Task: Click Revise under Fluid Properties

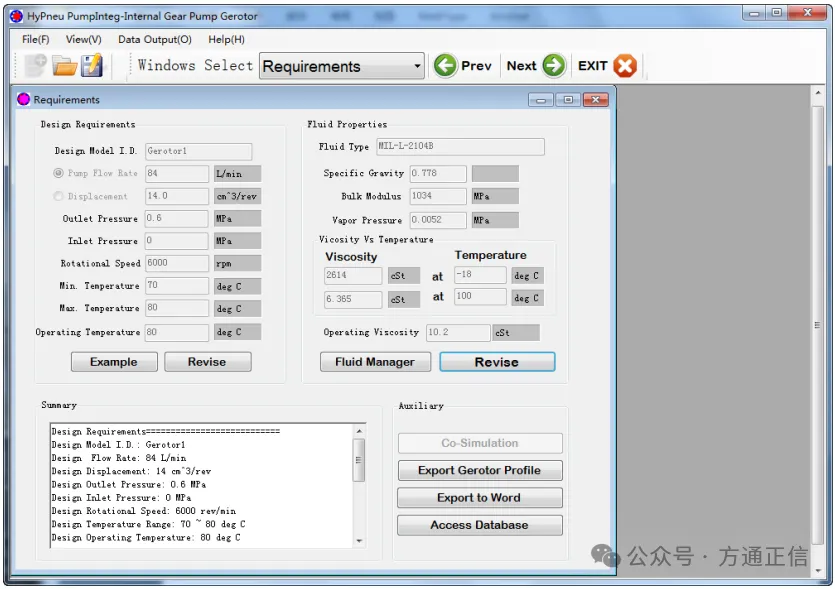Action: [x=497, y=362]
